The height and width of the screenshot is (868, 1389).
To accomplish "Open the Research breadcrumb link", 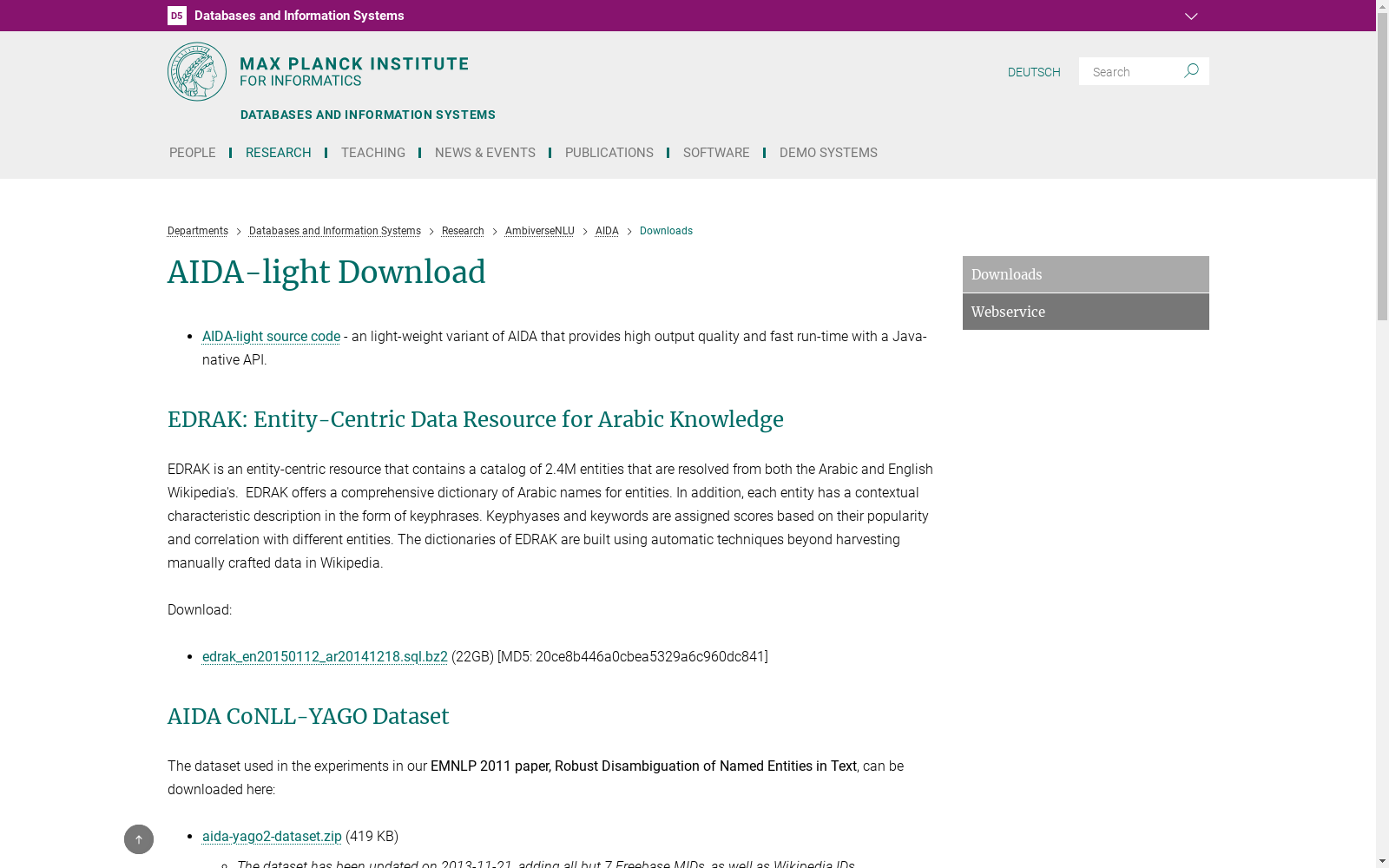I will click(x=463, y=231).
